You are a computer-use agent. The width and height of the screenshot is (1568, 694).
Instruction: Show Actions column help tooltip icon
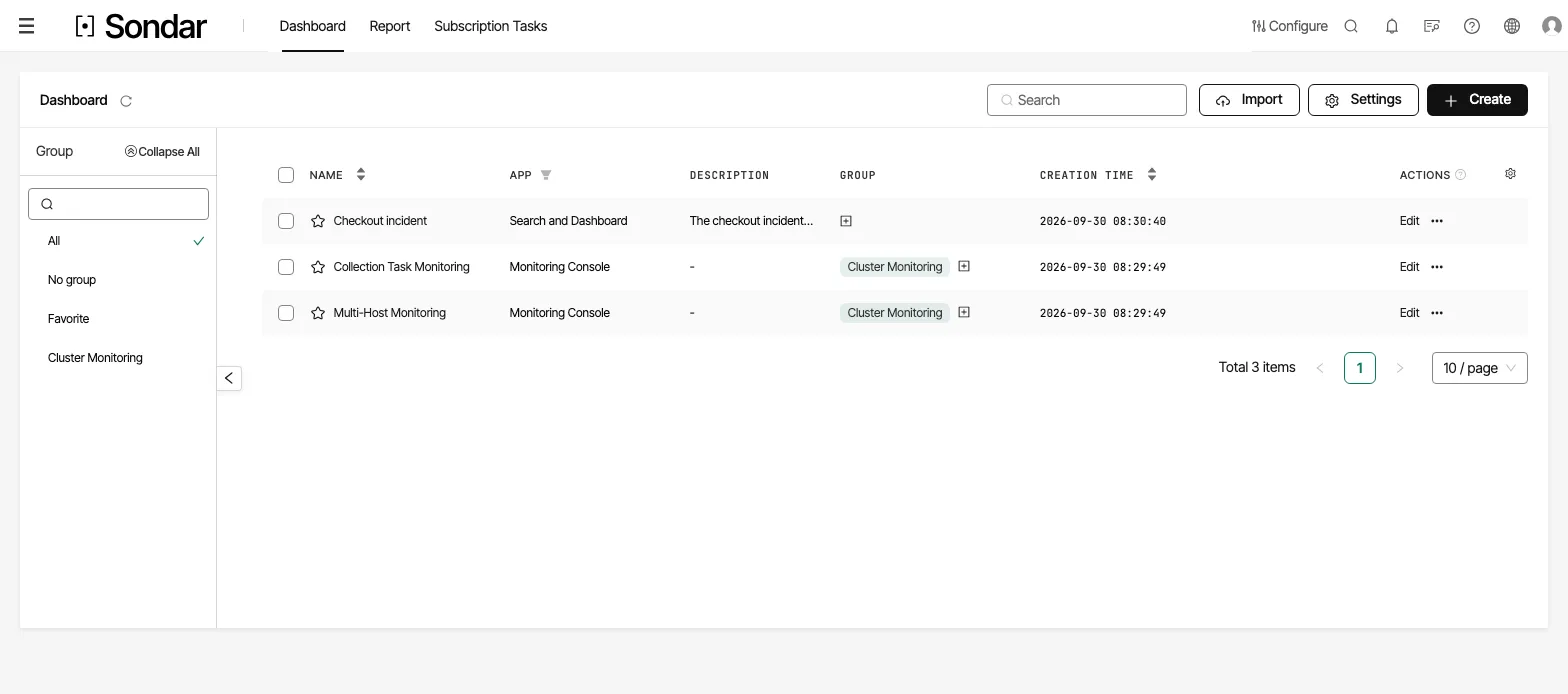tap(1460, 175)
